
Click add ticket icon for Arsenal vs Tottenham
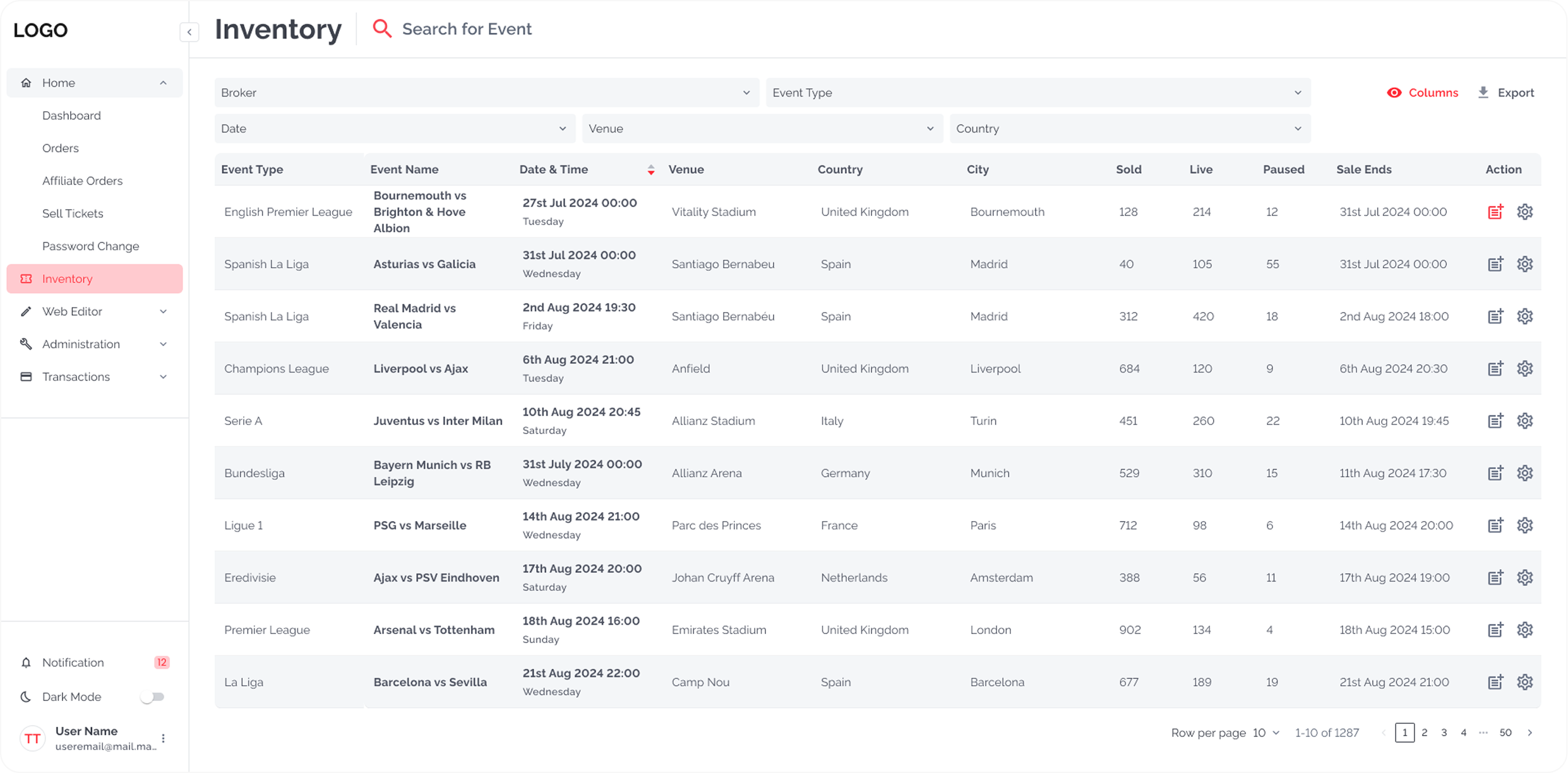click(1495, 630)
